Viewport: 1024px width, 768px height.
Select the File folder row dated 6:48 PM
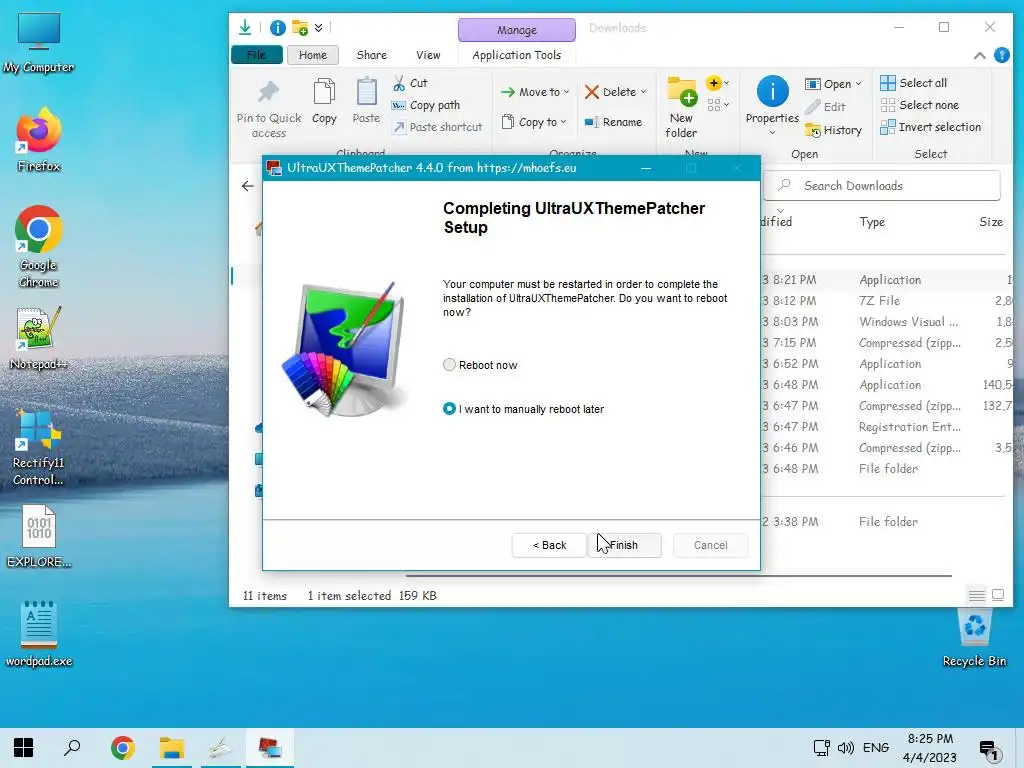point(886,469)
